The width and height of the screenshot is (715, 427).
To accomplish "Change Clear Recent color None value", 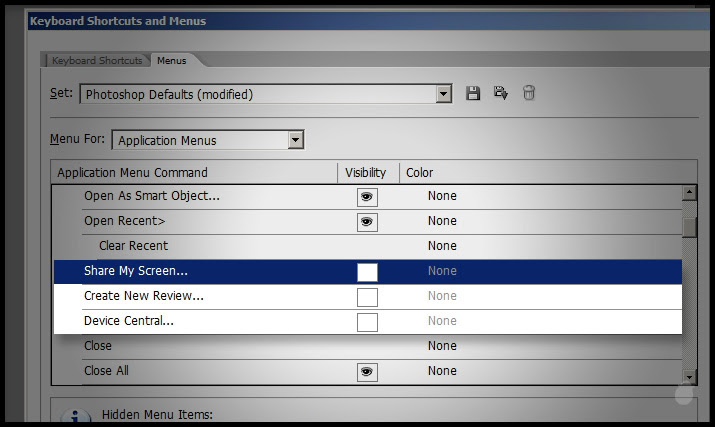I will coord(442,246).
